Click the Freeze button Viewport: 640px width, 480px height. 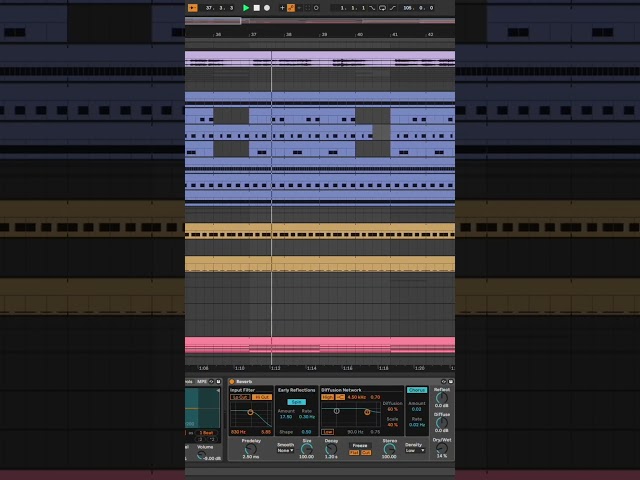[360, 446]
